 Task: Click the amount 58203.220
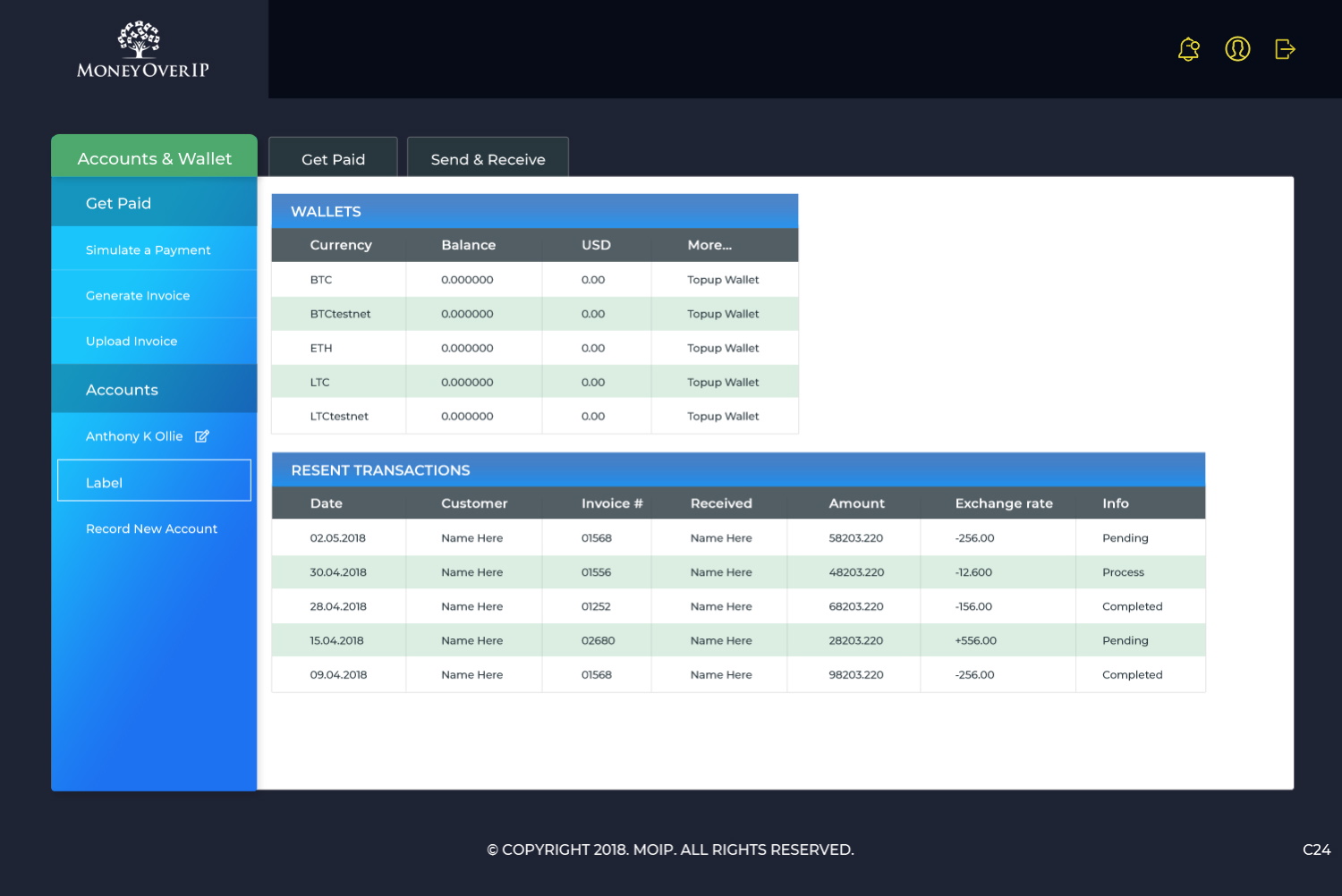(856, 538)
